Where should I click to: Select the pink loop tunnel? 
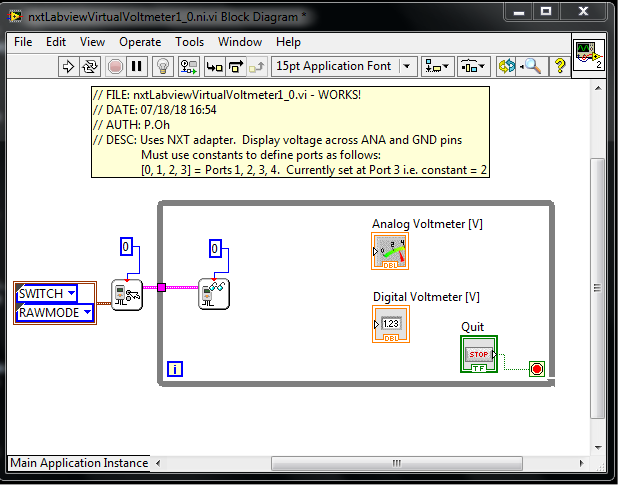161,287
